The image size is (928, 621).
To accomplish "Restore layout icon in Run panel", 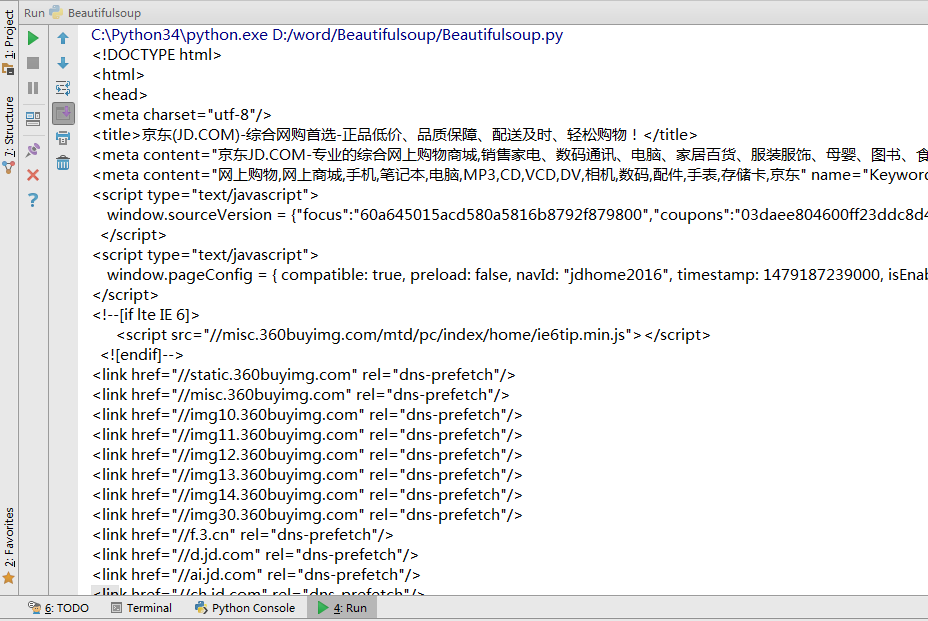I will [x=33, y=118].
